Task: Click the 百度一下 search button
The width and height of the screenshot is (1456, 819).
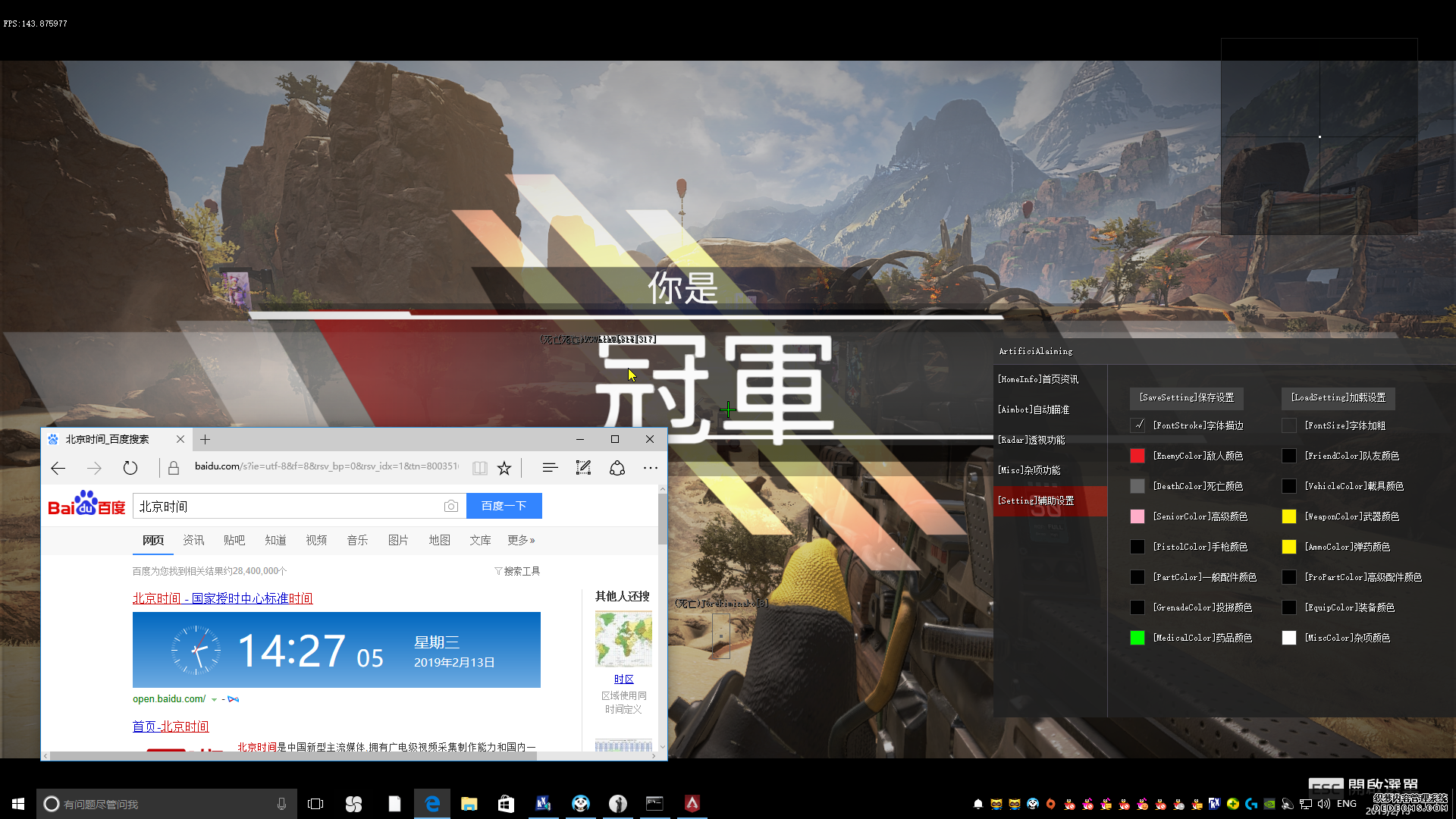Action: [504, 506]
